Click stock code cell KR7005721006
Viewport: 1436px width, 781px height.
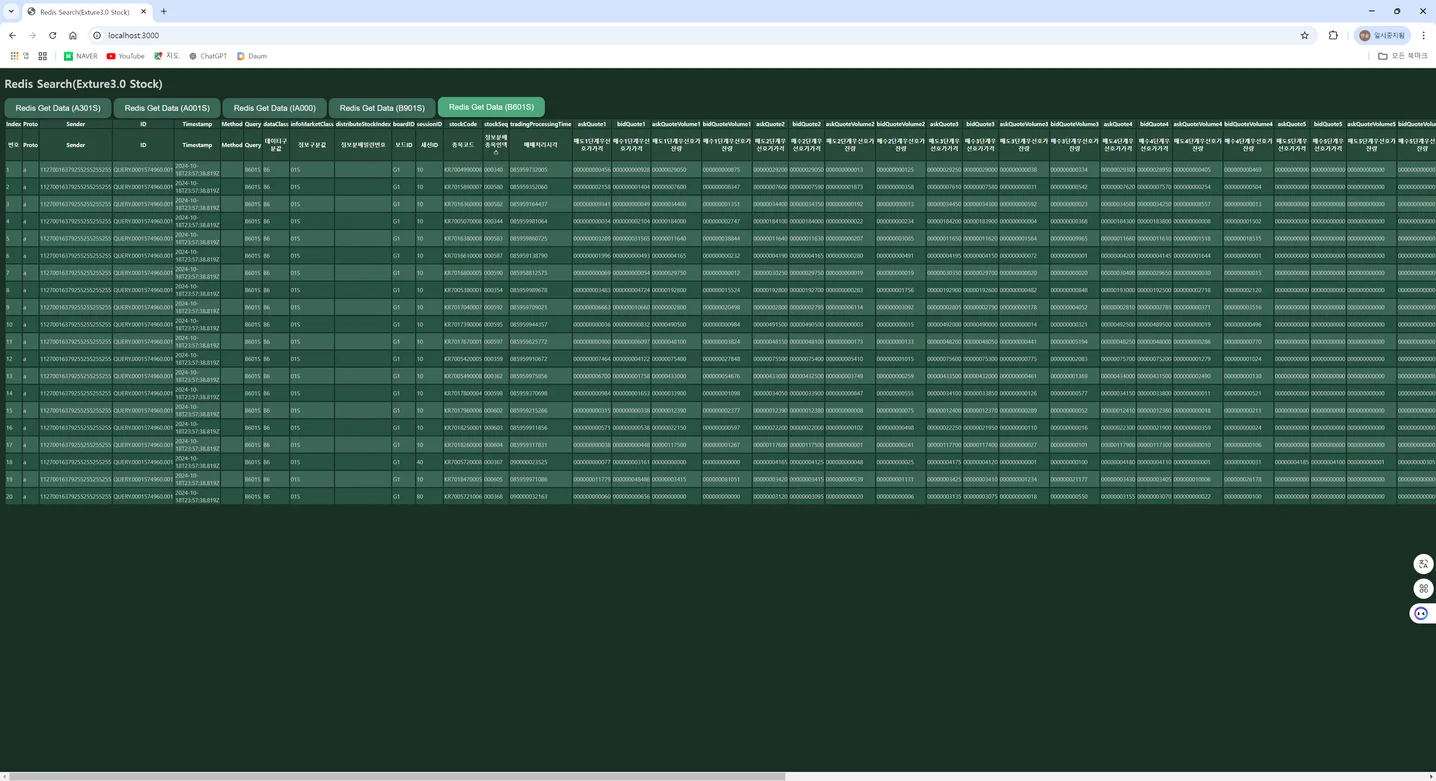[463, 497]
